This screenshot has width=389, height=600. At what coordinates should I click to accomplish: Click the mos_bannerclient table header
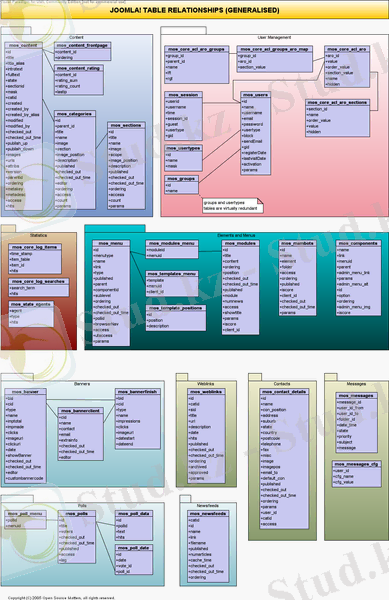pyautogui.click(x=80, y=411)
